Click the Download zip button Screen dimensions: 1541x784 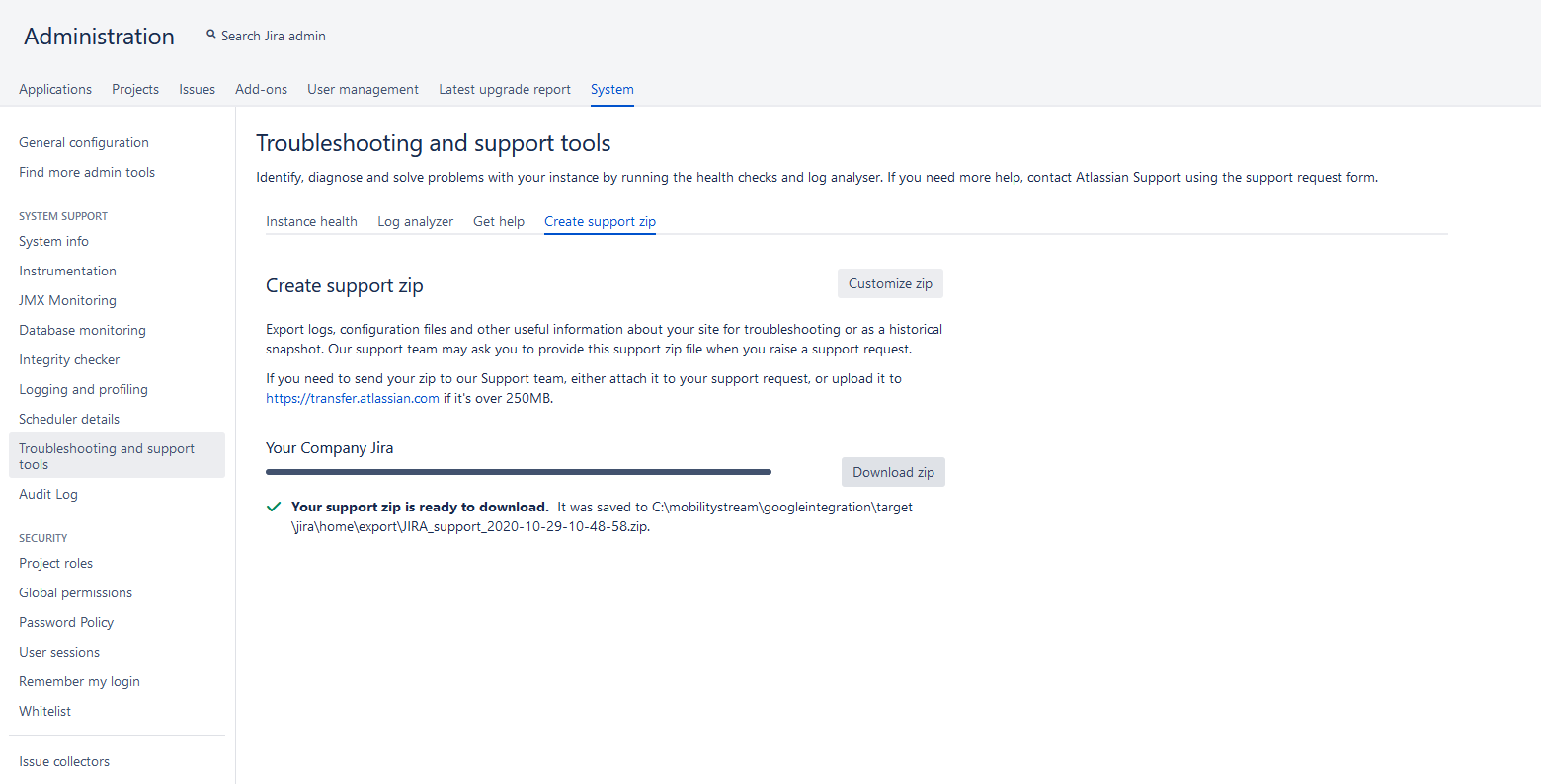(893, 472)
